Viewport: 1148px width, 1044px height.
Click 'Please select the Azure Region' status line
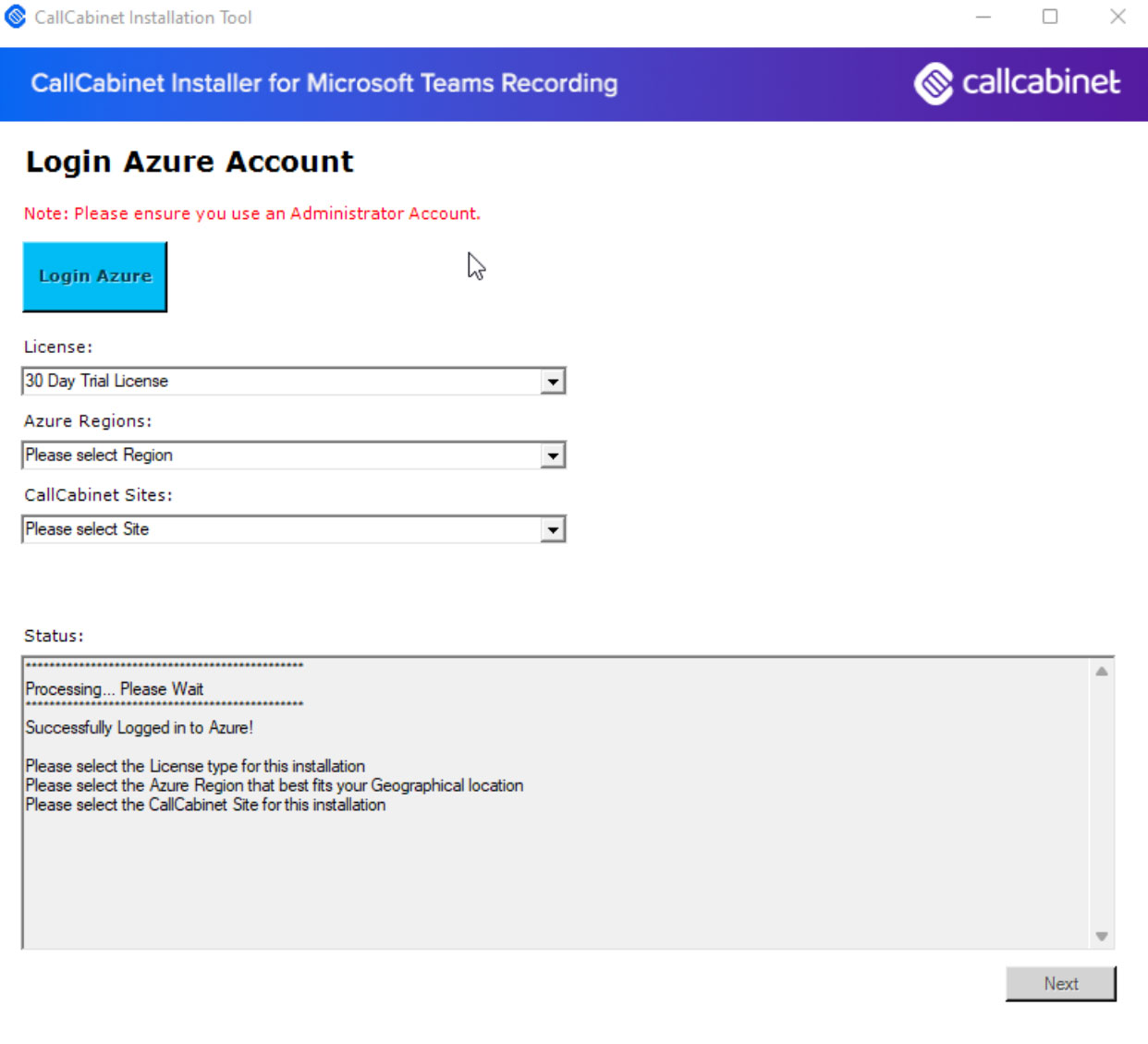[x=275, y=785]
